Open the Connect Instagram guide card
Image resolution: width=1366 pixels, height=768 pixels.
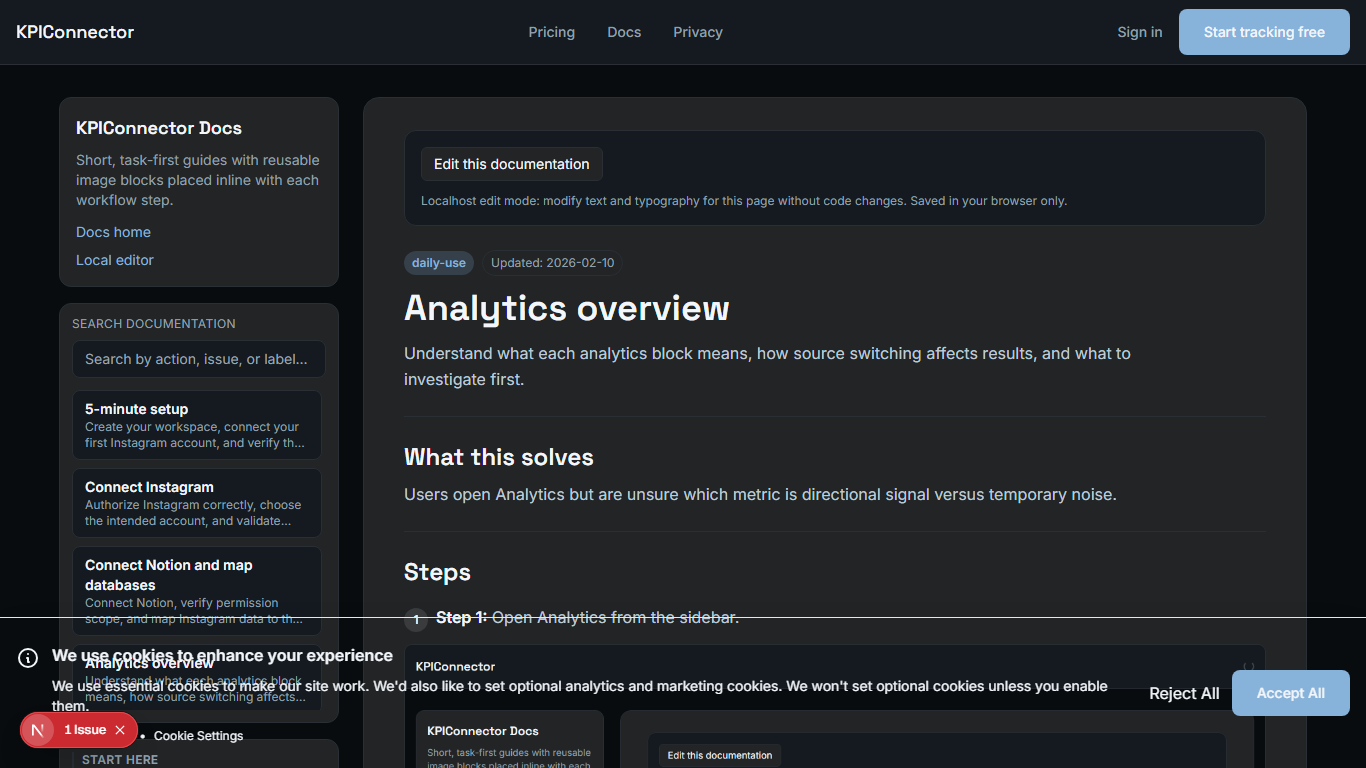(x=197, y=503)
